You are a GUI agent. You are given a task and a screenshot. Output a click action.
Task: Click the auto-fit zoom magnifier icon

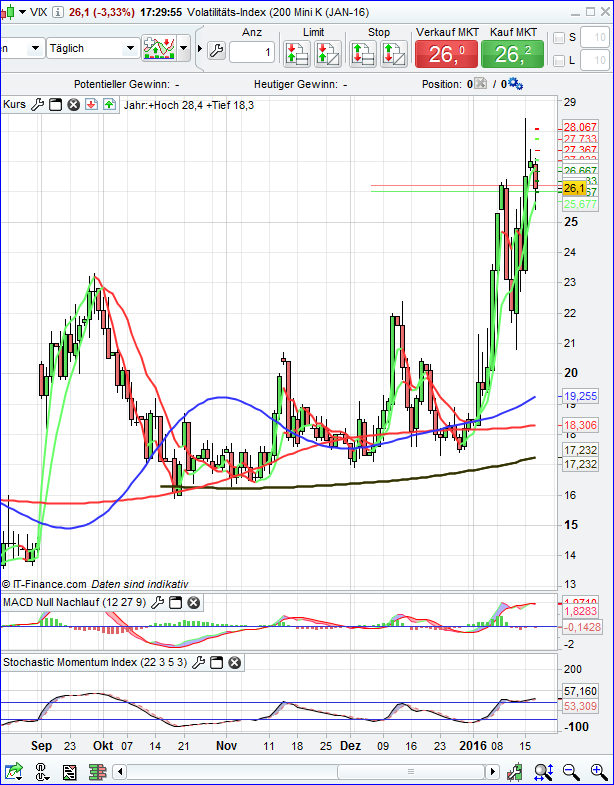[x=543, y=771]
